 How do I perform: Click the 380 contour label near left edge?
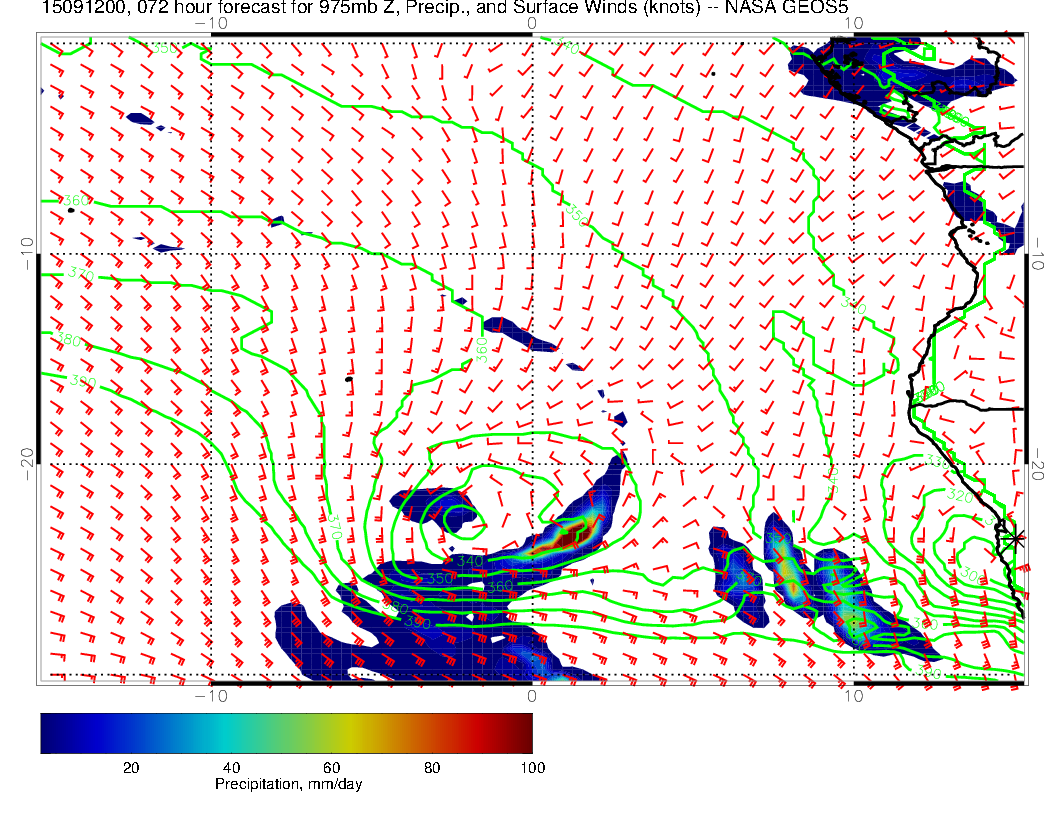[70, 339]
